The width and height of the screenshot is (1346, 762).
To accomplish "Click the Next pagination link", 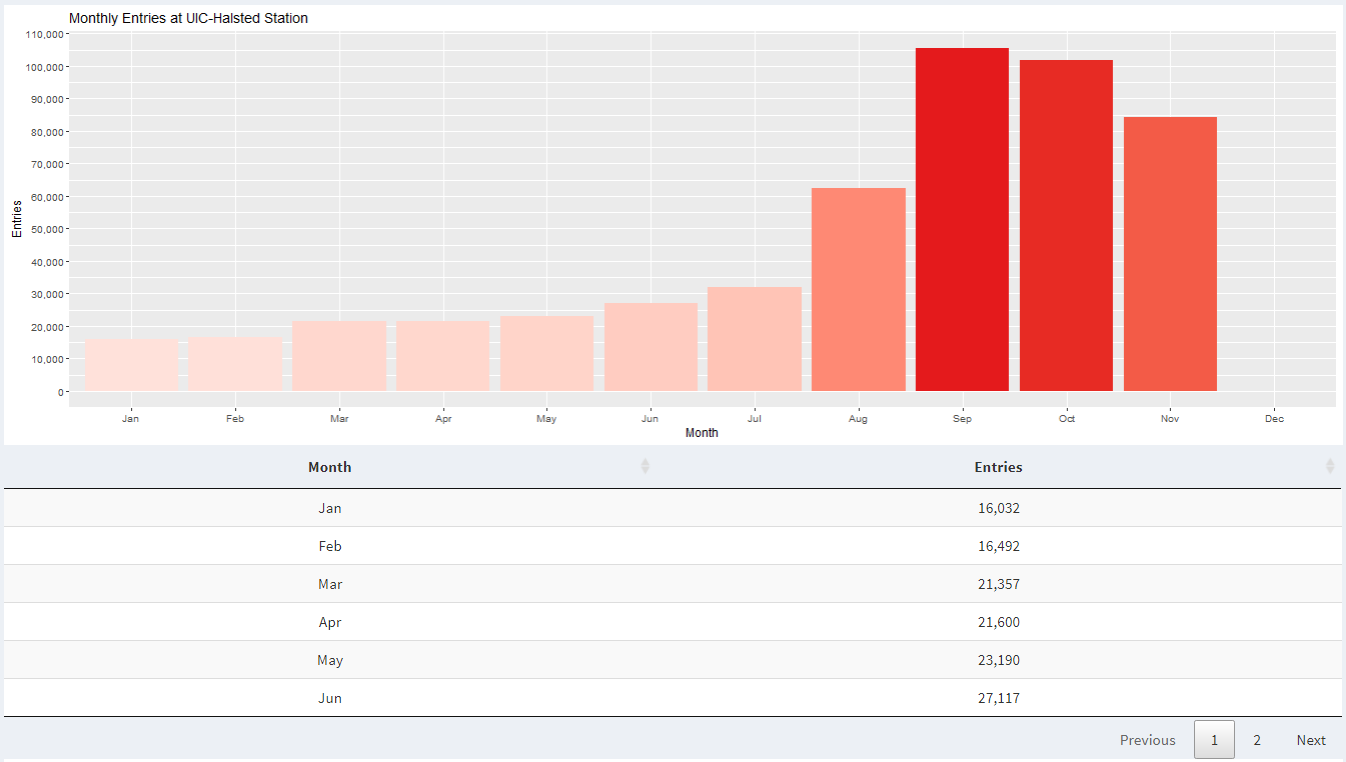I will [x=1311, y=740].
